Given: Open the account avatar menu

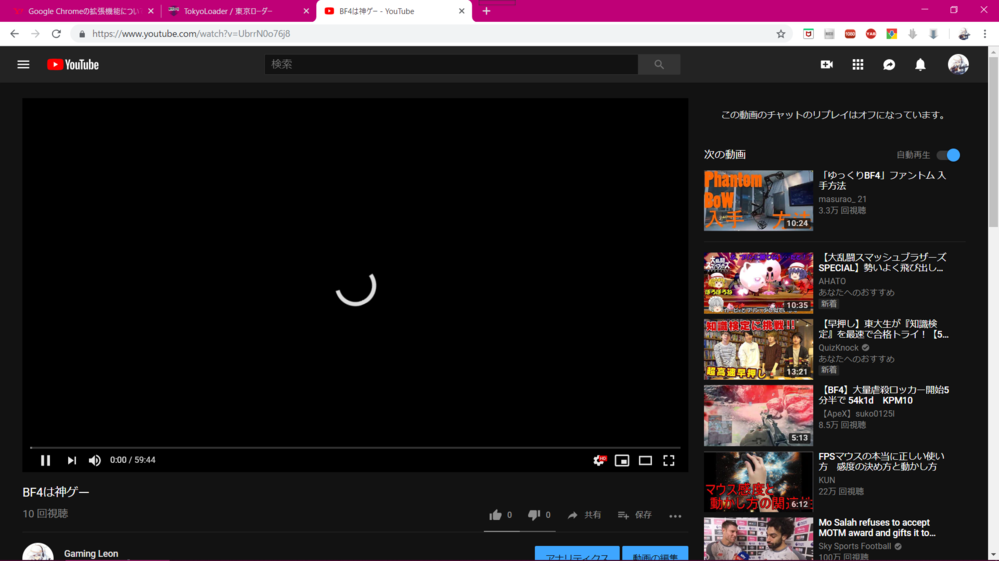Looking at the screenshot, I should tap(958, 65).
